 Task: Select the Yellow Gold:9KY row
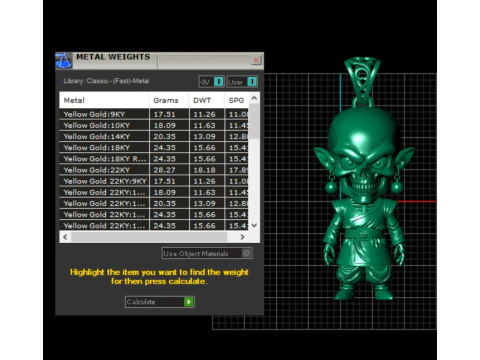(x=154, y=114)
